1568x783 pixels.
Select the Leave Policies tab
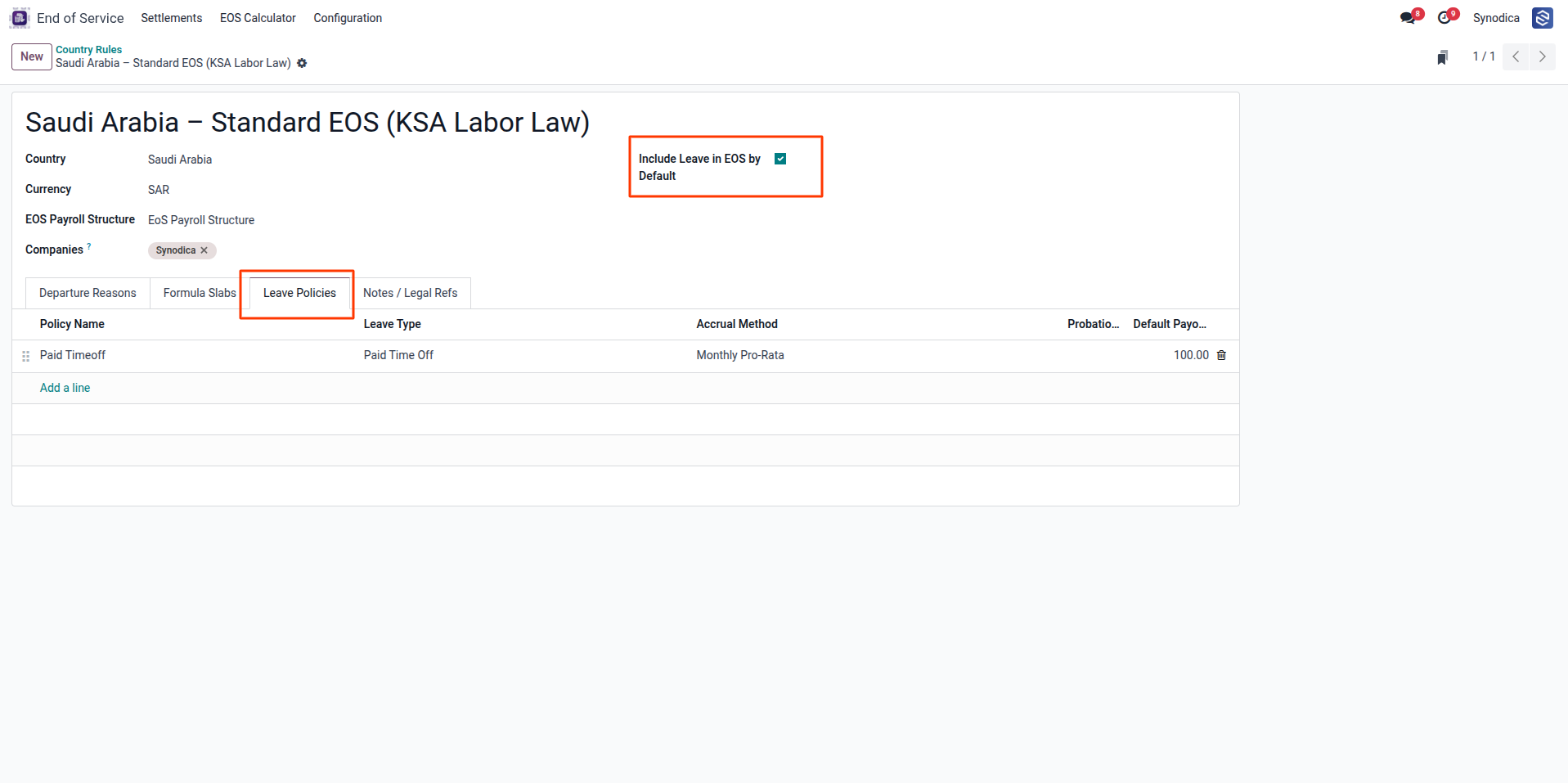tap(299, 293)
